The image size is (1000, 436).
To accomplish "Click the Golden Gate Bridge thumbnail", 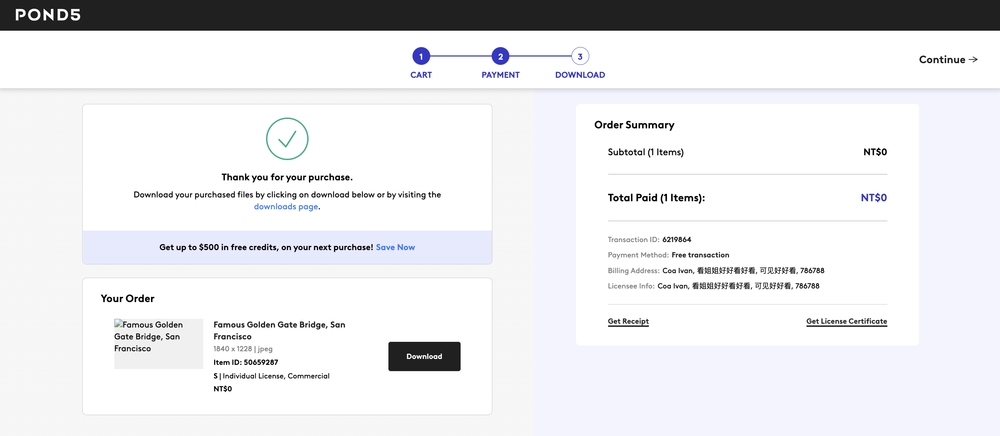I will [159, 344].
